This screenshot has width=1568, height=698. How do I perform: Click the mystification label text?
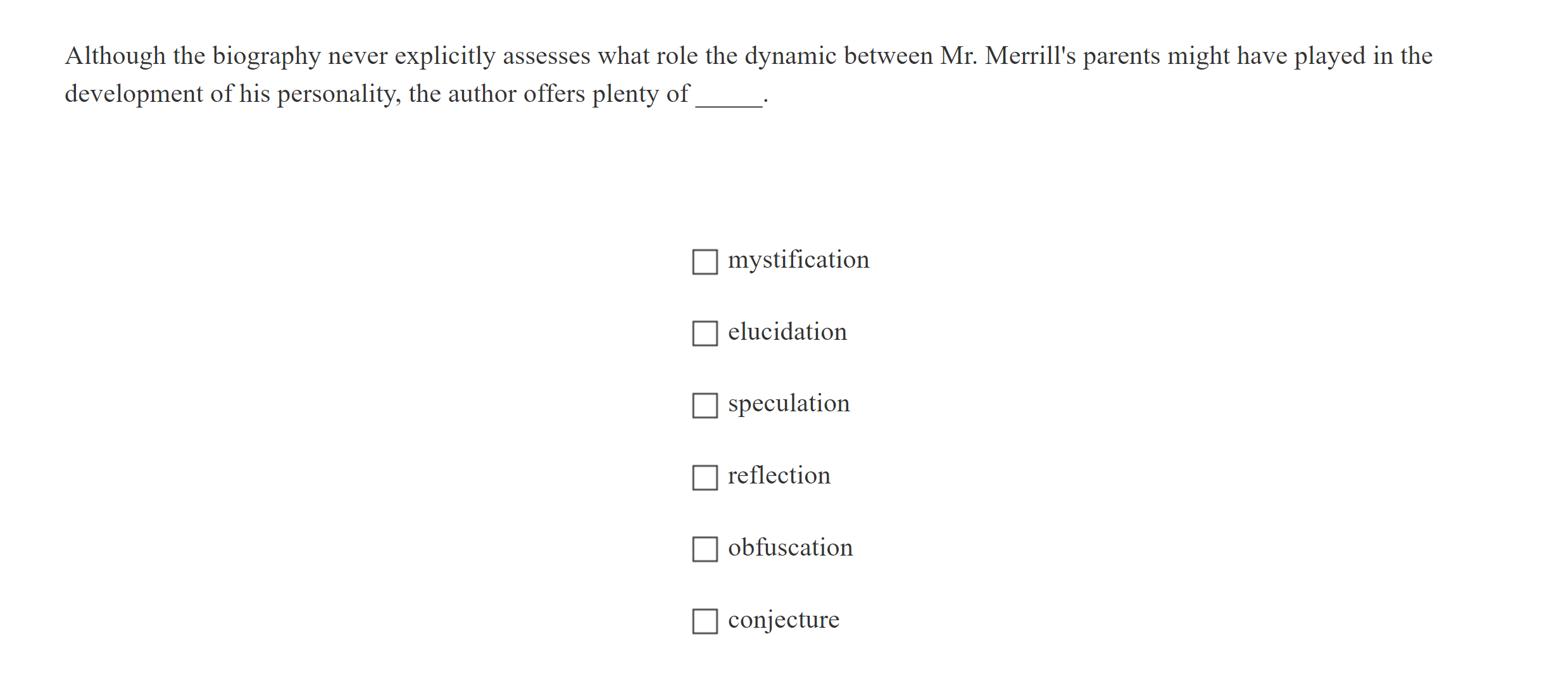pos(799,259)
